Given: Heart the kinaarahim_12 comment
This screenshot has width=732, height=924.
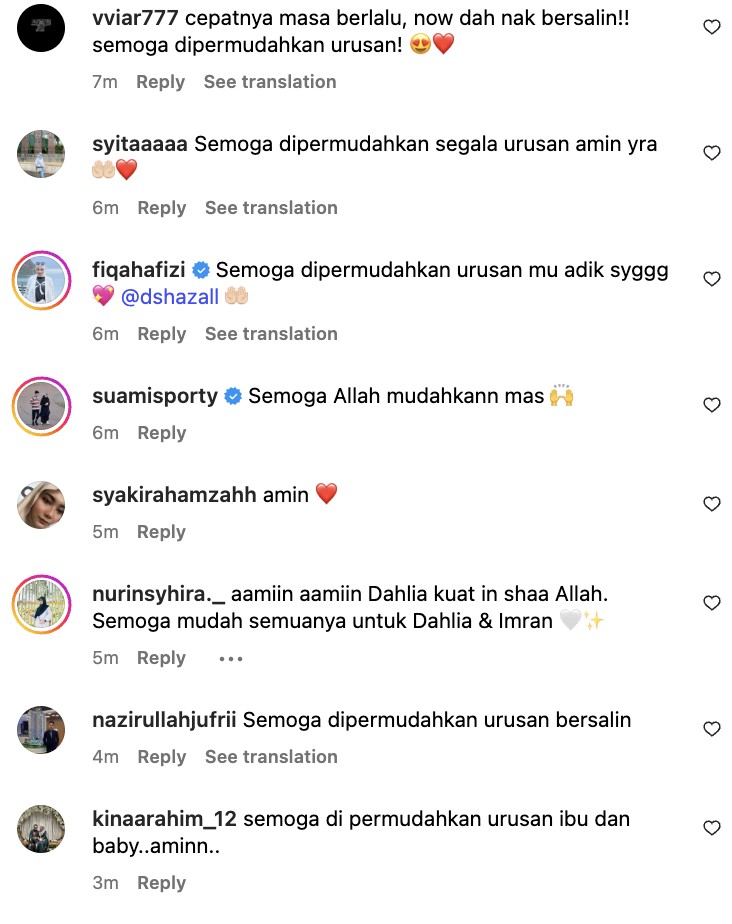Looking at the screenshot, I should pos(712,829).
